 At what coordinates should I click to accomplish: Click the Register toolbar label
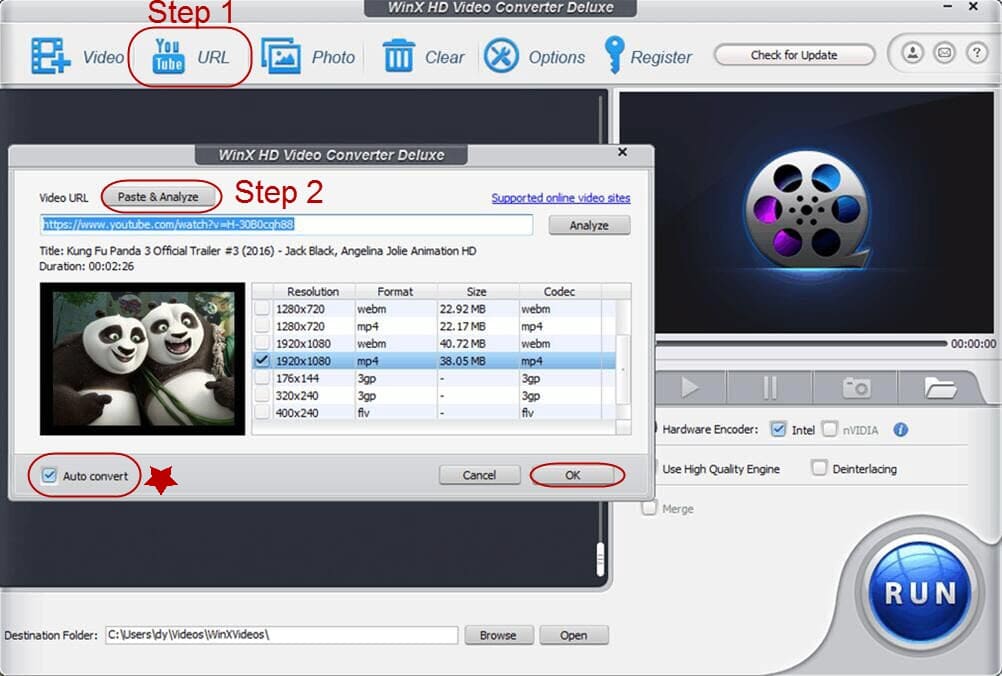coord(661,57)
